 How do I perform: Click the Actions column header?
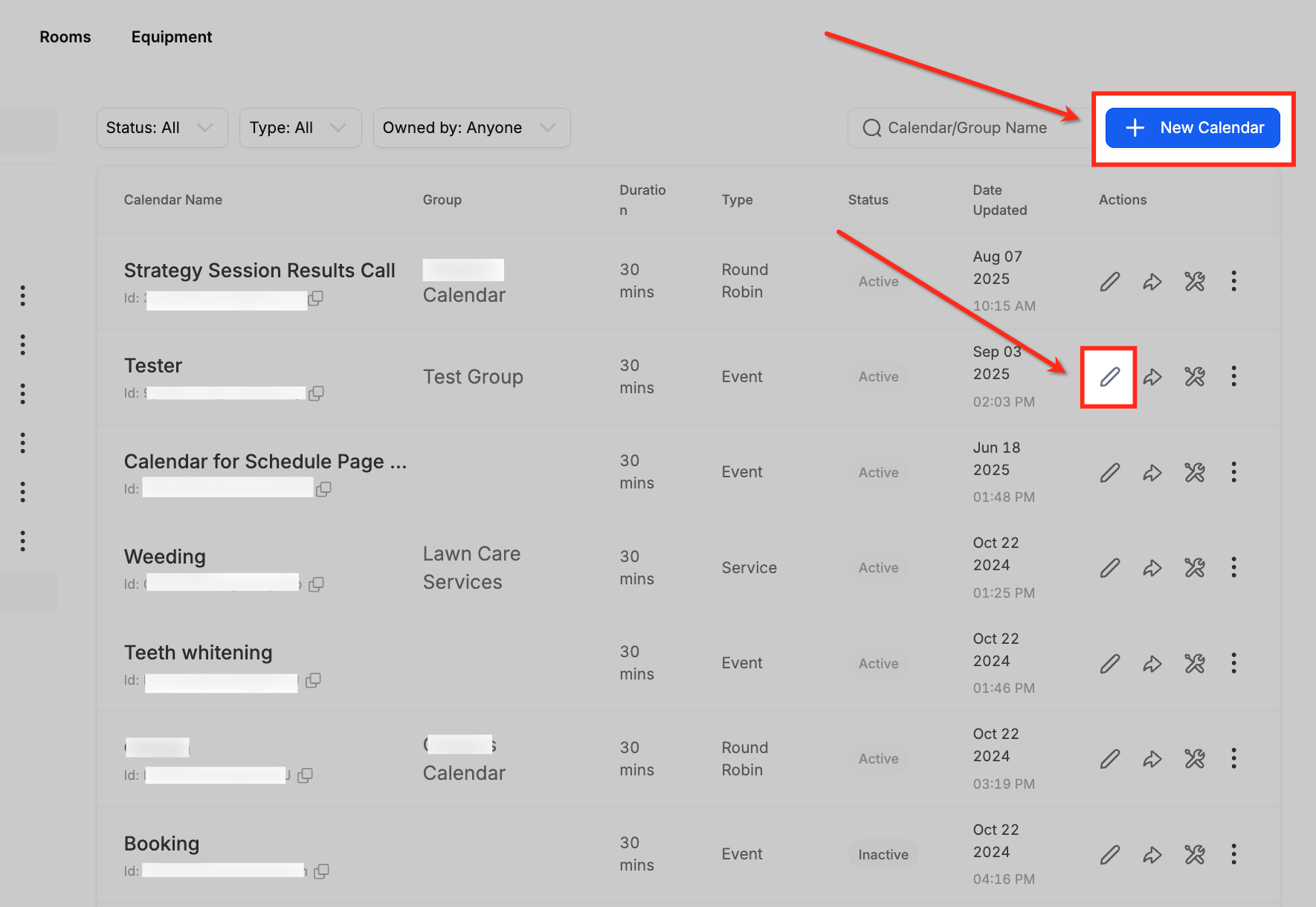pos(1123,200)
